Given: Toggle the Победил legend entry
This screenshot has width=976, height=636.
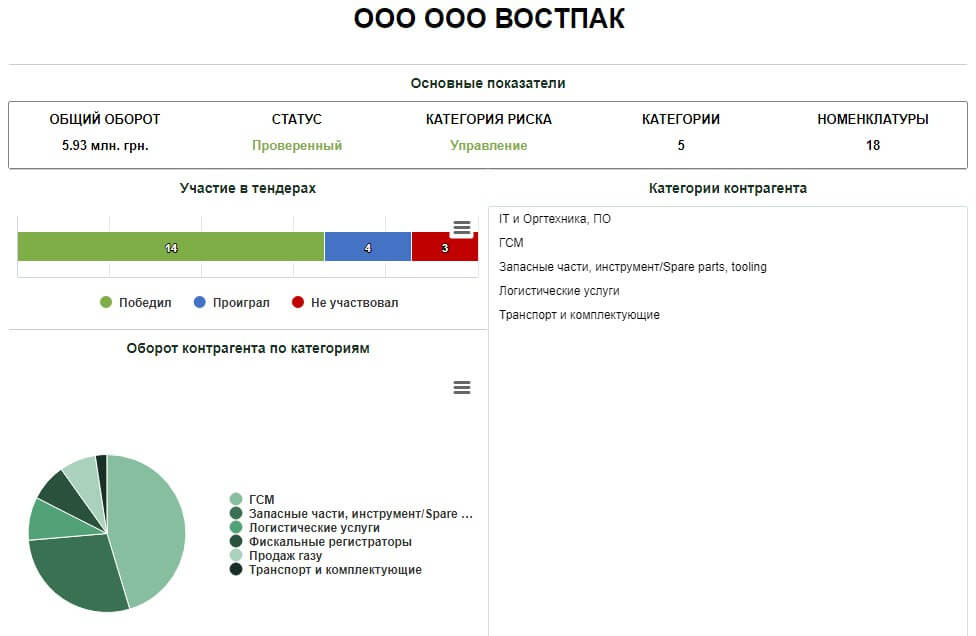Looking at the screenshot, I should 136,302.
